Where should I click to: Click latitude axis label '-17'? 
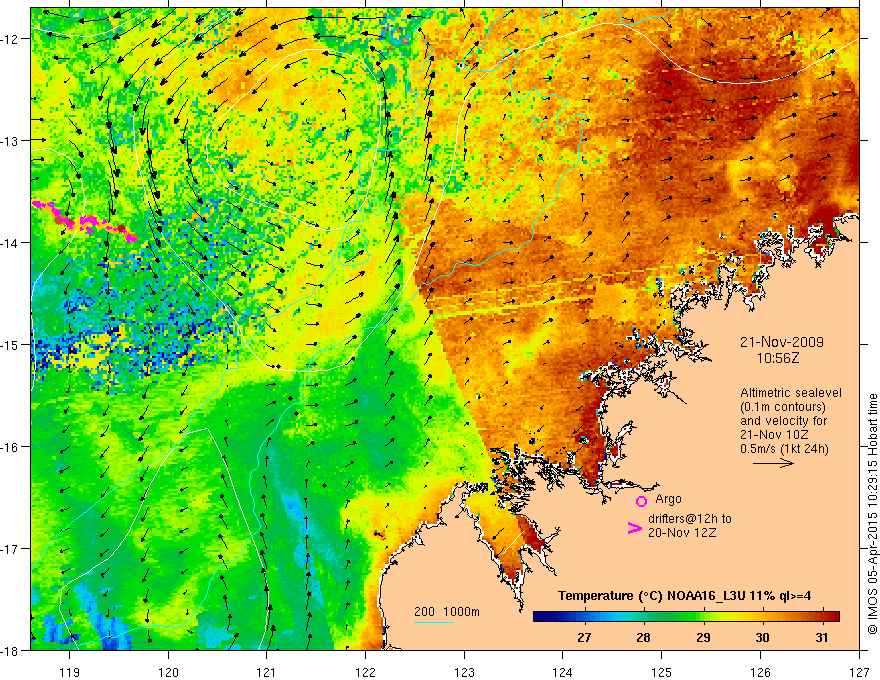[x=11, y=549]
